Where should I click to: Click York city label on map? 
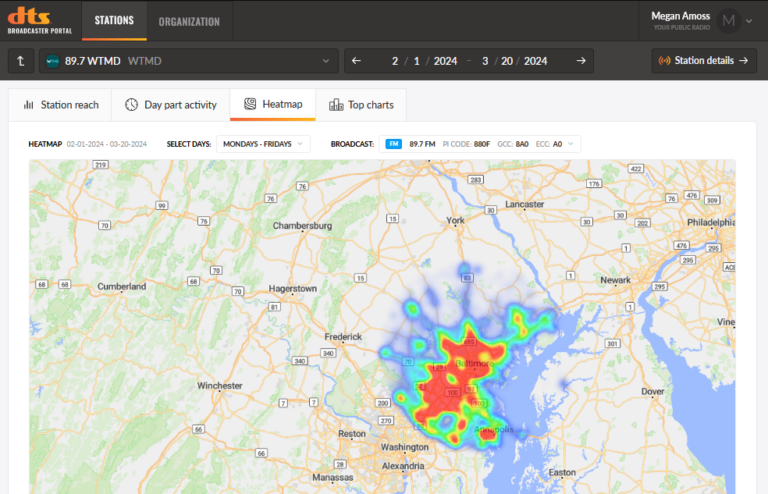(x=455, y=220)
